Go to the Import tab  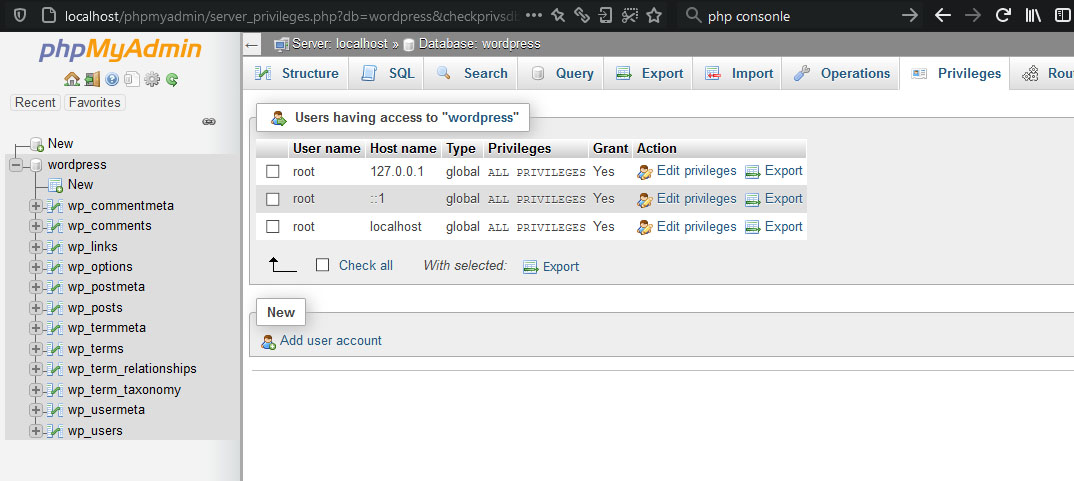737,73
